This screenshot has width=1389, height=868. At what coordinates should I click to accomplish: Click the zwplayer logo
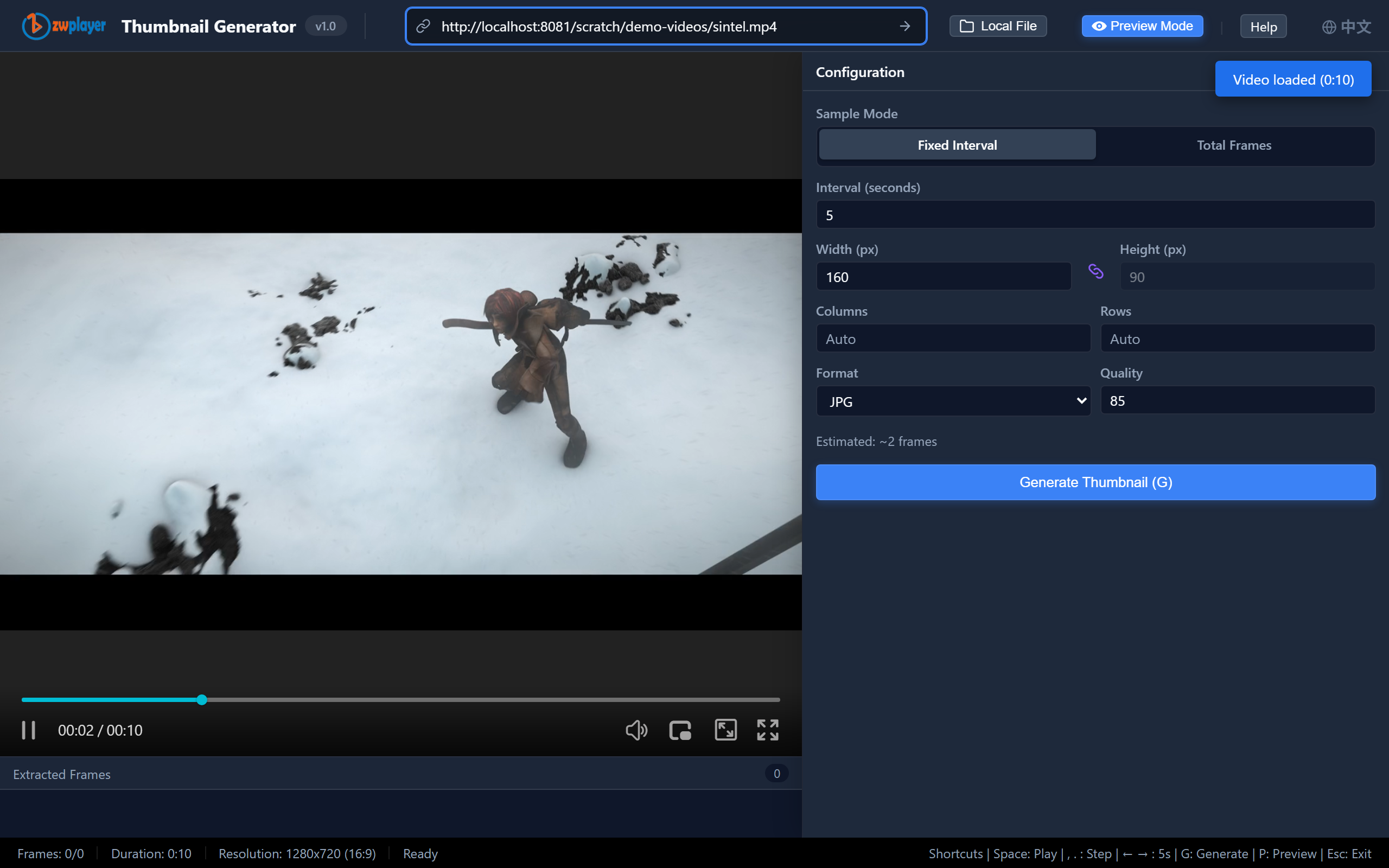[63, 26]
